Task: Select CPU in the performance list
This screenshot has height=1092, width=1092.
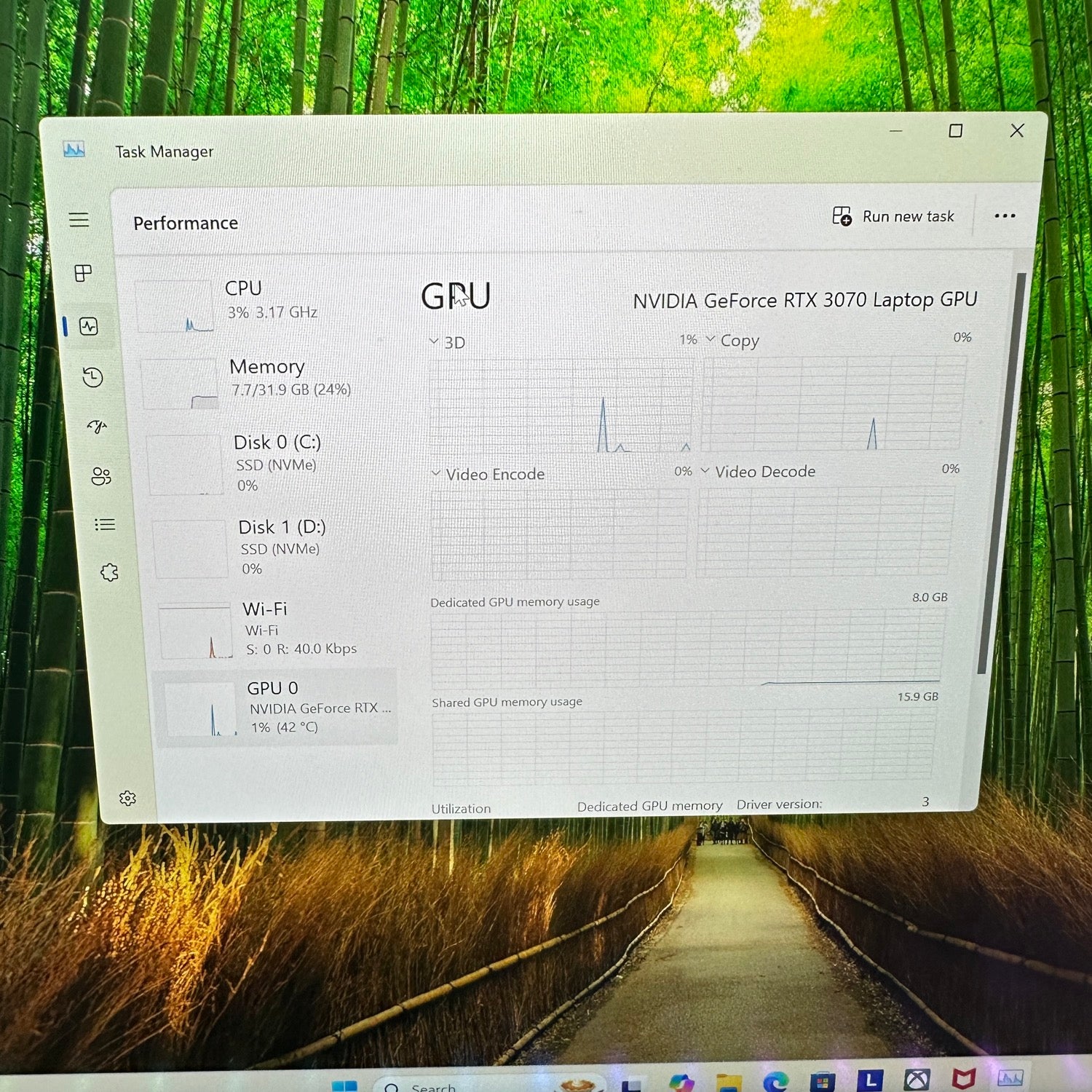Action: point(269,300)
